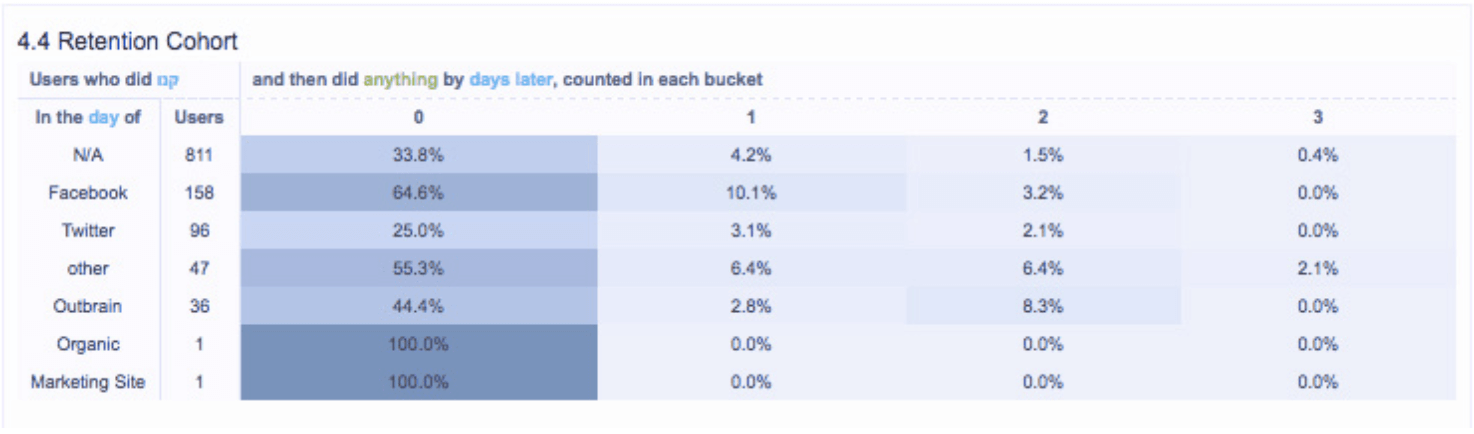Image resolution: width=1474 pixels, height=434 pixels.
Task: Click the 100.0% Organic day 0 cell
Action: click(418, 344)
